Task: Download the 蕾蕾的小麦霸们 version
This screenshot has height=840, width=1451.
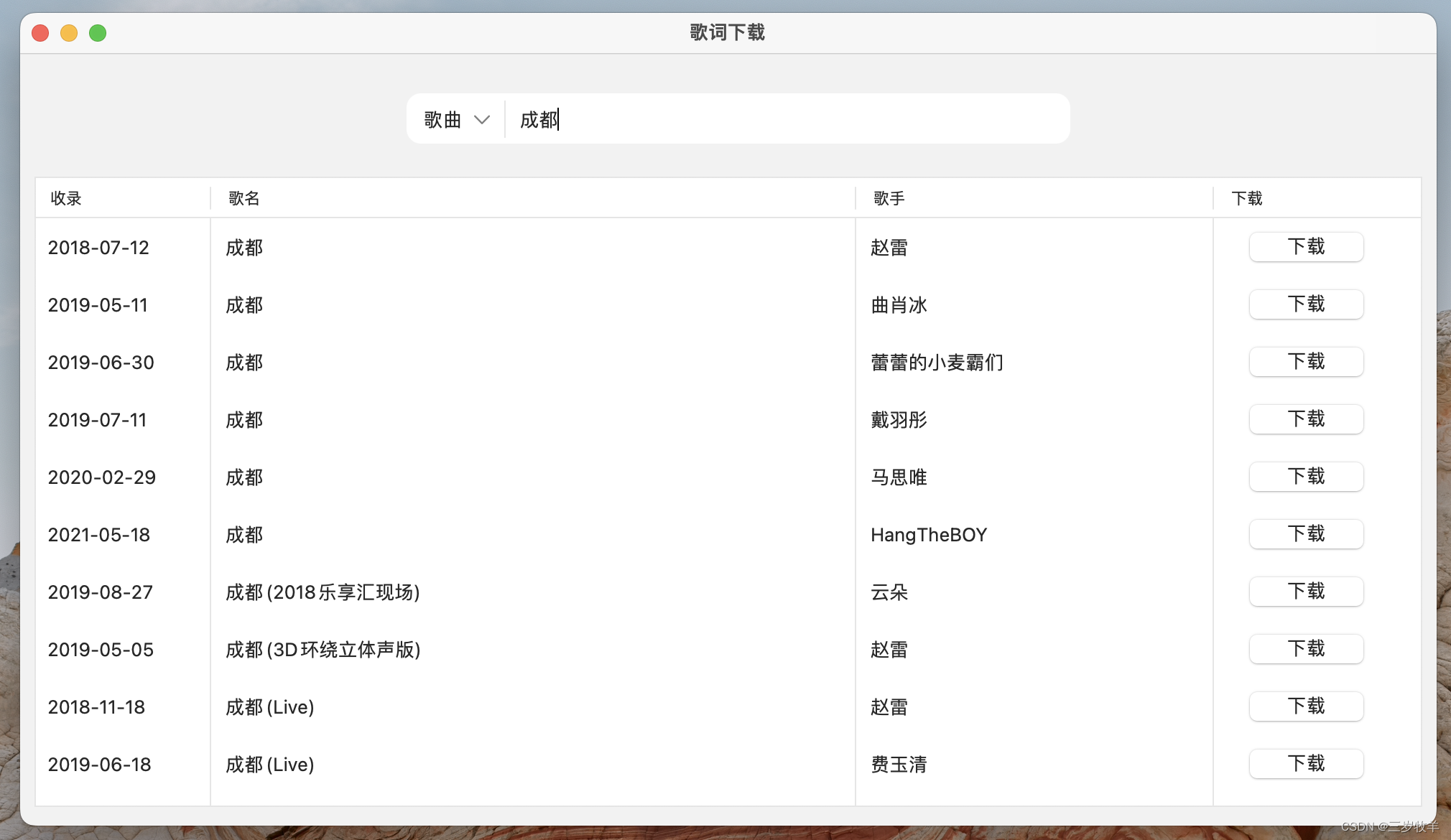Action: point(1305,362)
